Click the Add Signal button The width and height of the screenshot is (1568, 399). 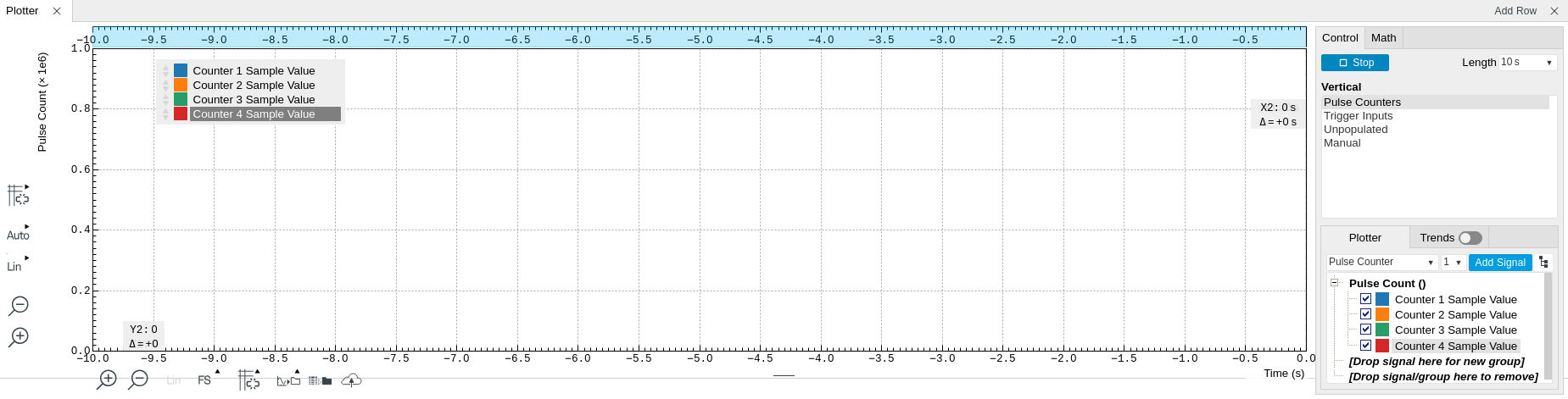(1499, 263)
